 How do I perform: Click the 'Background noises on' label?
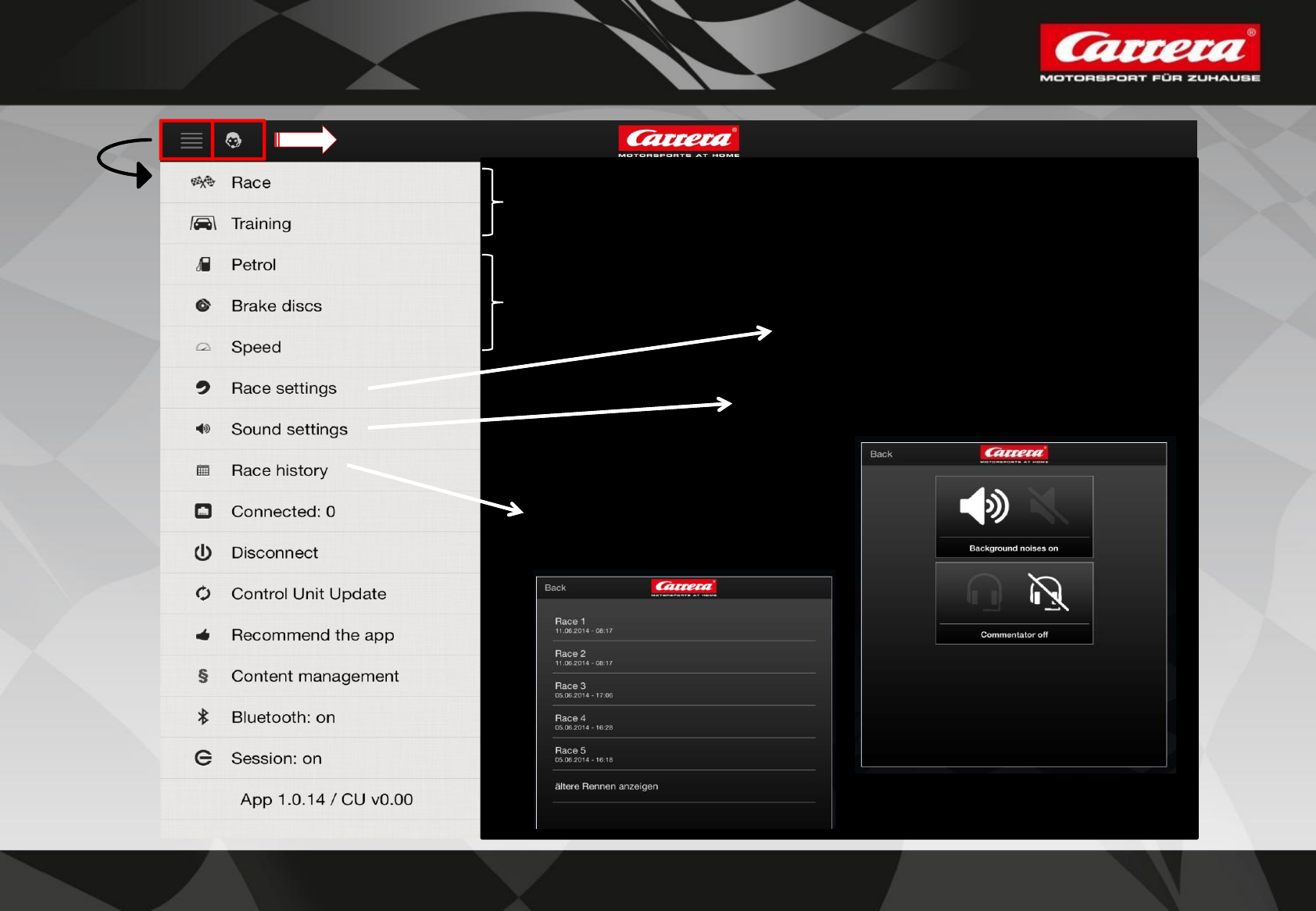click(1014, 548)
